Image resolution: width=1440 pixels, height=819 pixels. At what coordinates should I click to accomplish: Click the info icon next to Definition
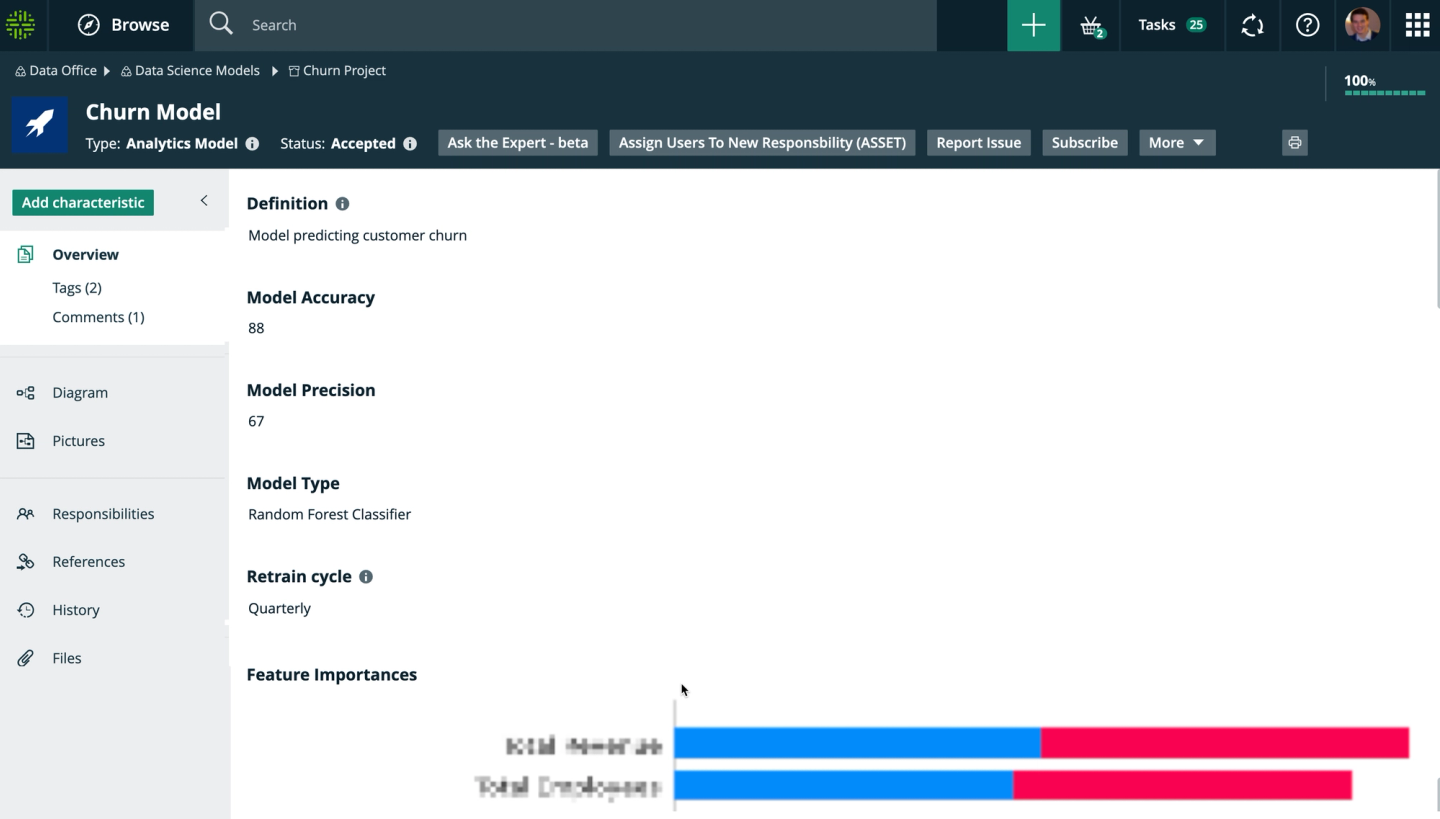tap(342, 204)
